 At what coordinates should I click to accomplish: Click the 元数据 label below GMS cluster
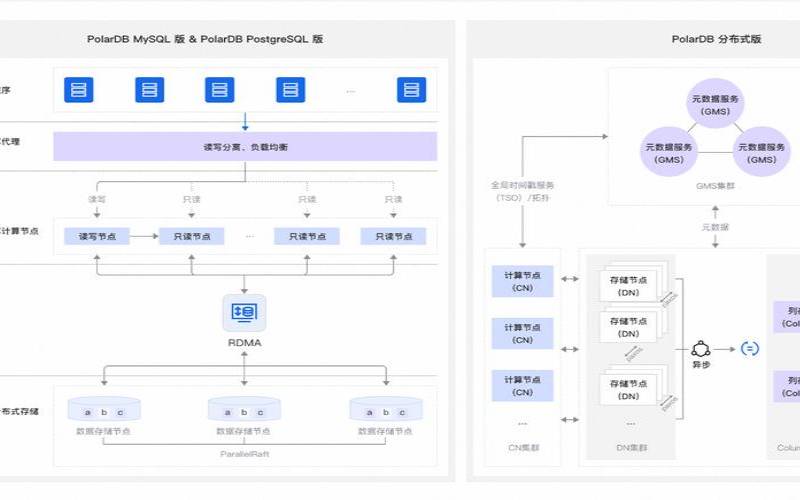715,227
